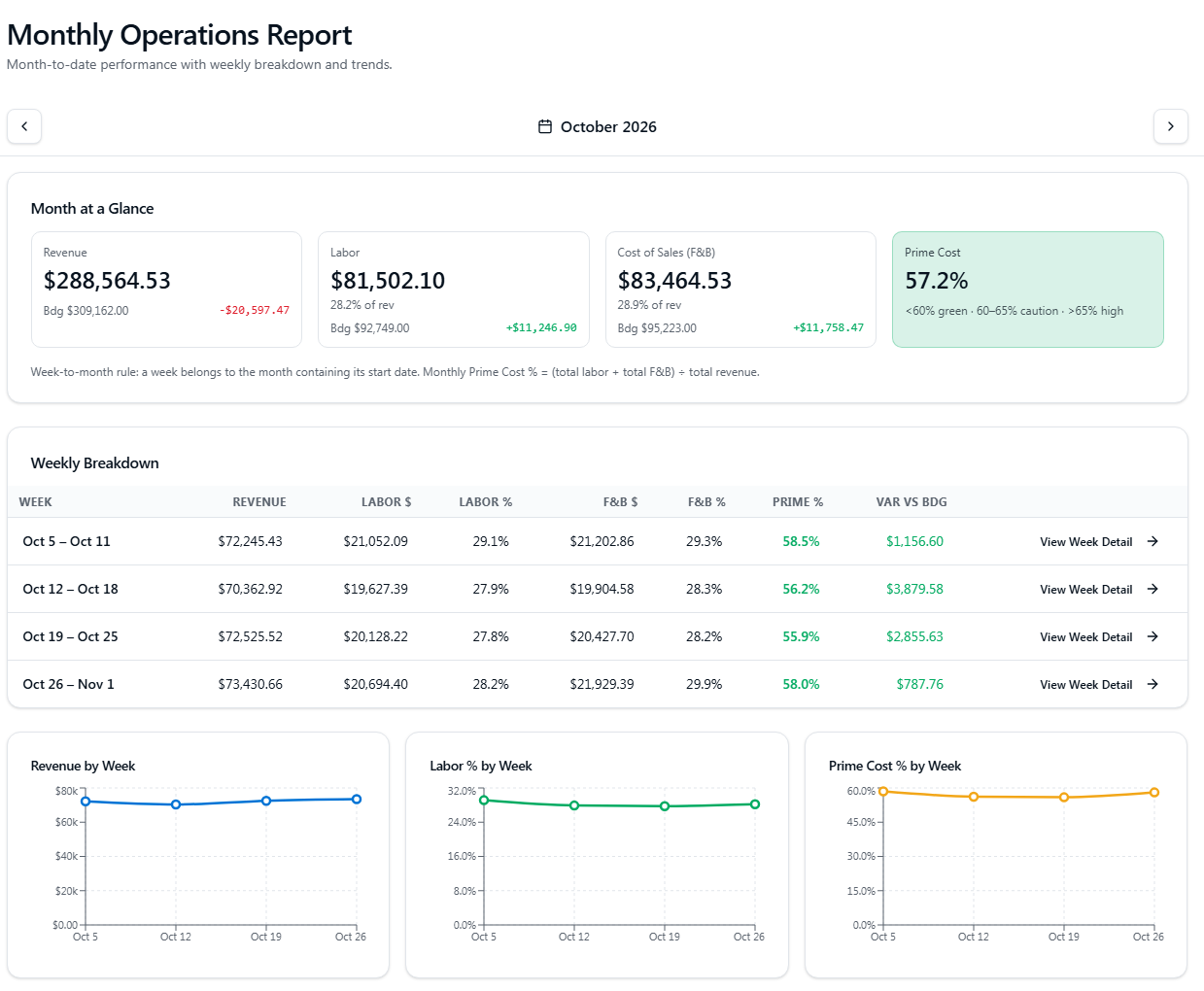This screenshot has height=991, width=1204.
Task: Click arrow icon for Oct 26 – Nov 1 row
Action: click(x=1152, y=684)
